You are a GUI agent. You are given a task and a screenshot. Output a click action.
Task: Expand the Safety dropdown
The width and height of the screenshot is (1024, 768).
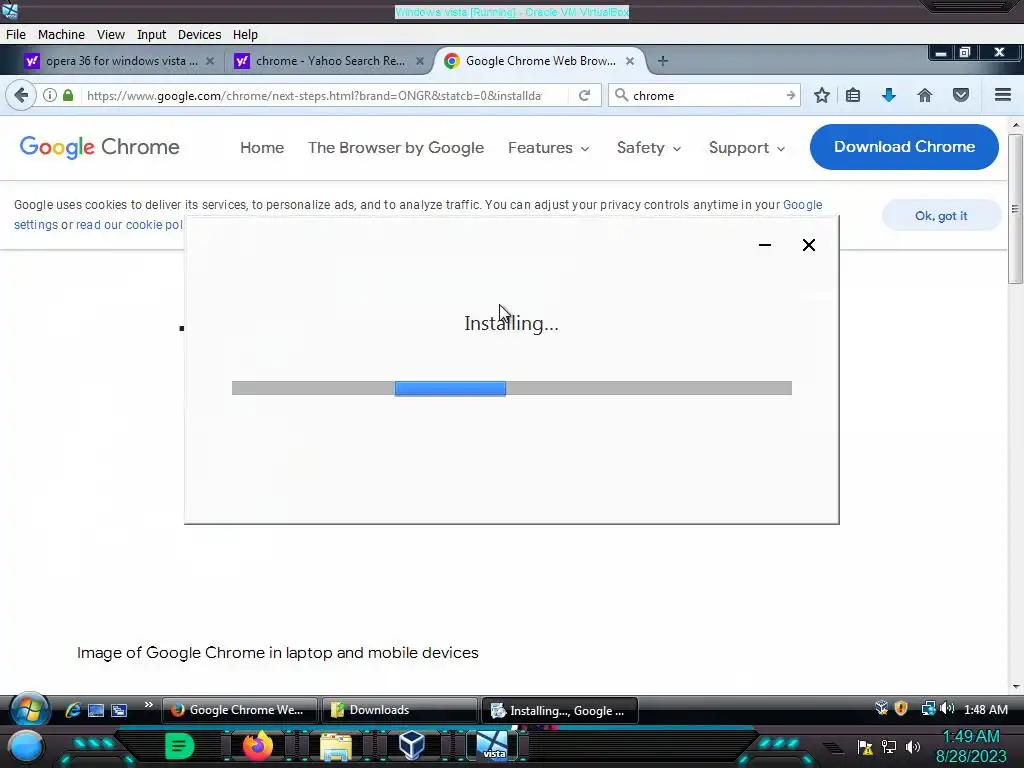(649, 148)
